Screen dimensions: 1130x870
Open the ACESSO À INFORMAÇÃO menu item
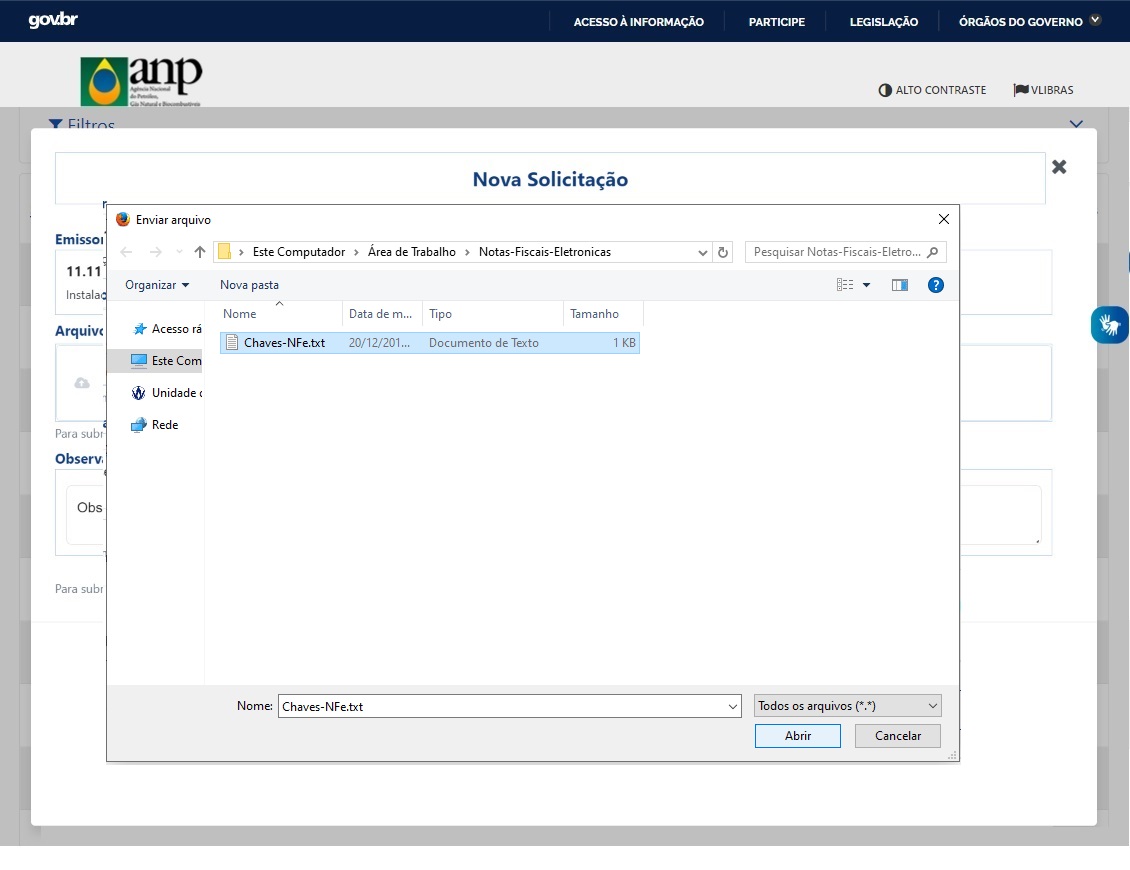[x=639, y=22]
